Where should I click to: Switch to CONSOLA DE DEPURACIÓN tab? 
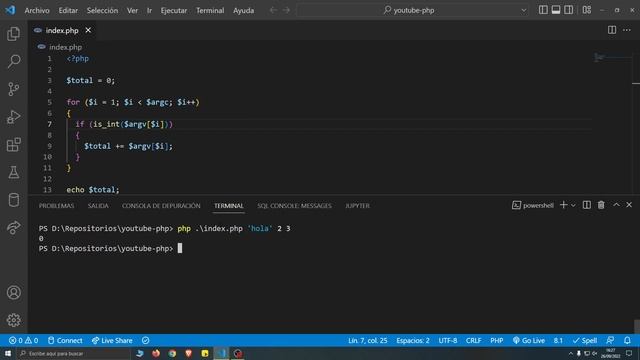coord(161,206)
